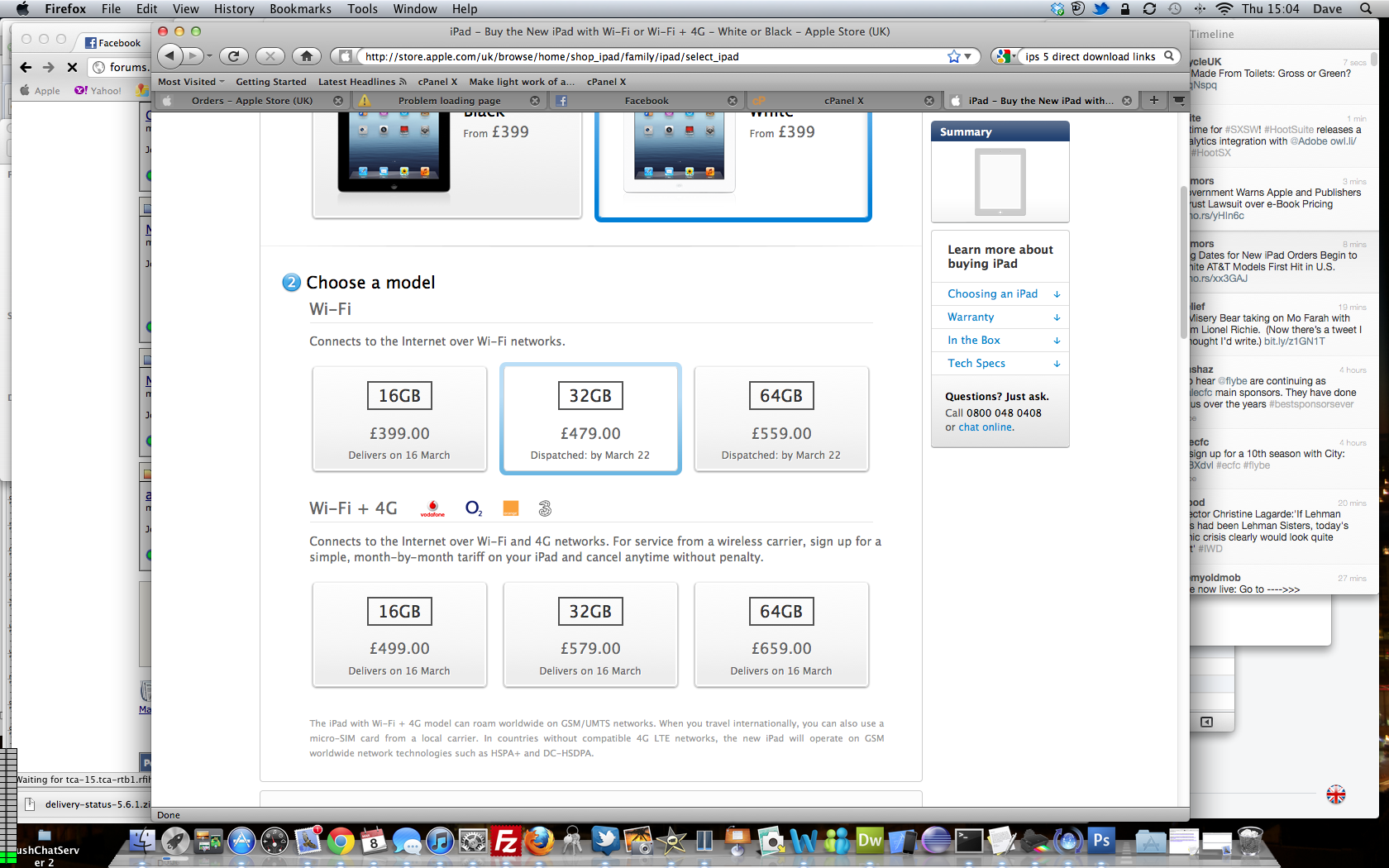Screen dimensions: 1389x868
Task: Open the URL bar history dropdown arrow
Action: click(968, 57)
